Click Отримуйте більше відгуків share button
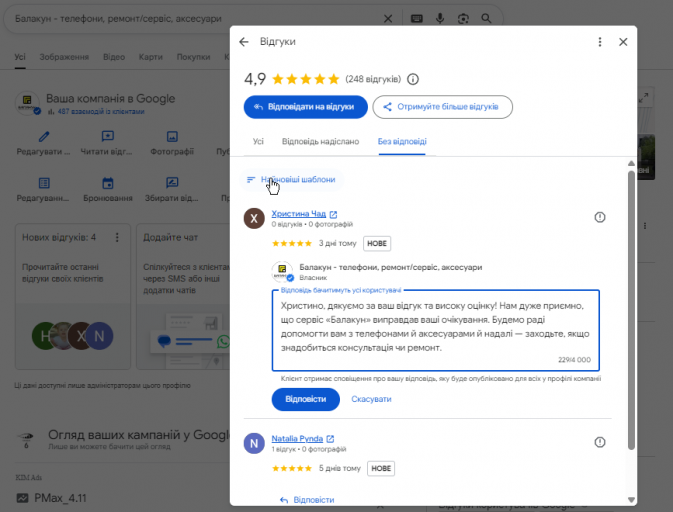Image resolution: width=673 pixels, height=512 pixels. coord(443,106)
